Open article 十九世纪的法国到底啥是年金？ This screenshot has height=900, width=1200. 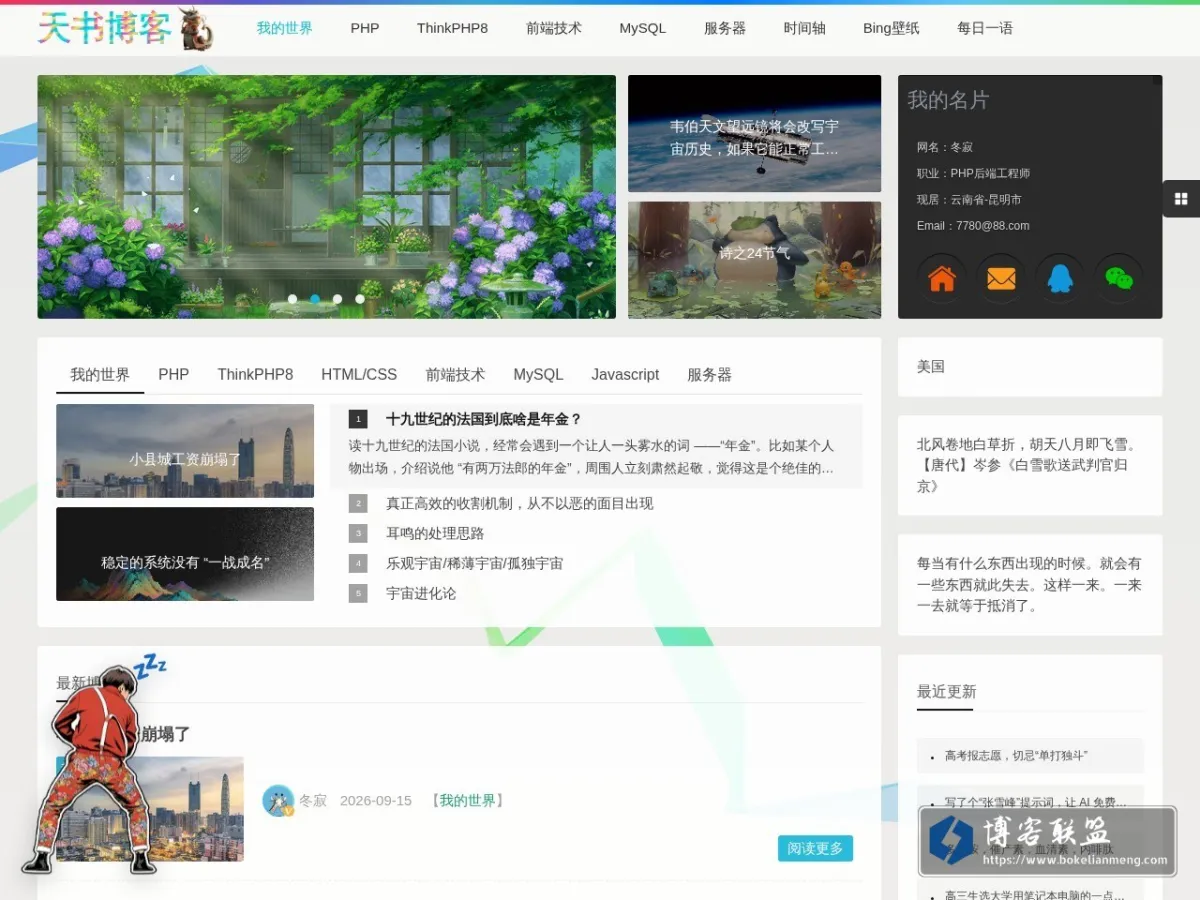(484, 419)
